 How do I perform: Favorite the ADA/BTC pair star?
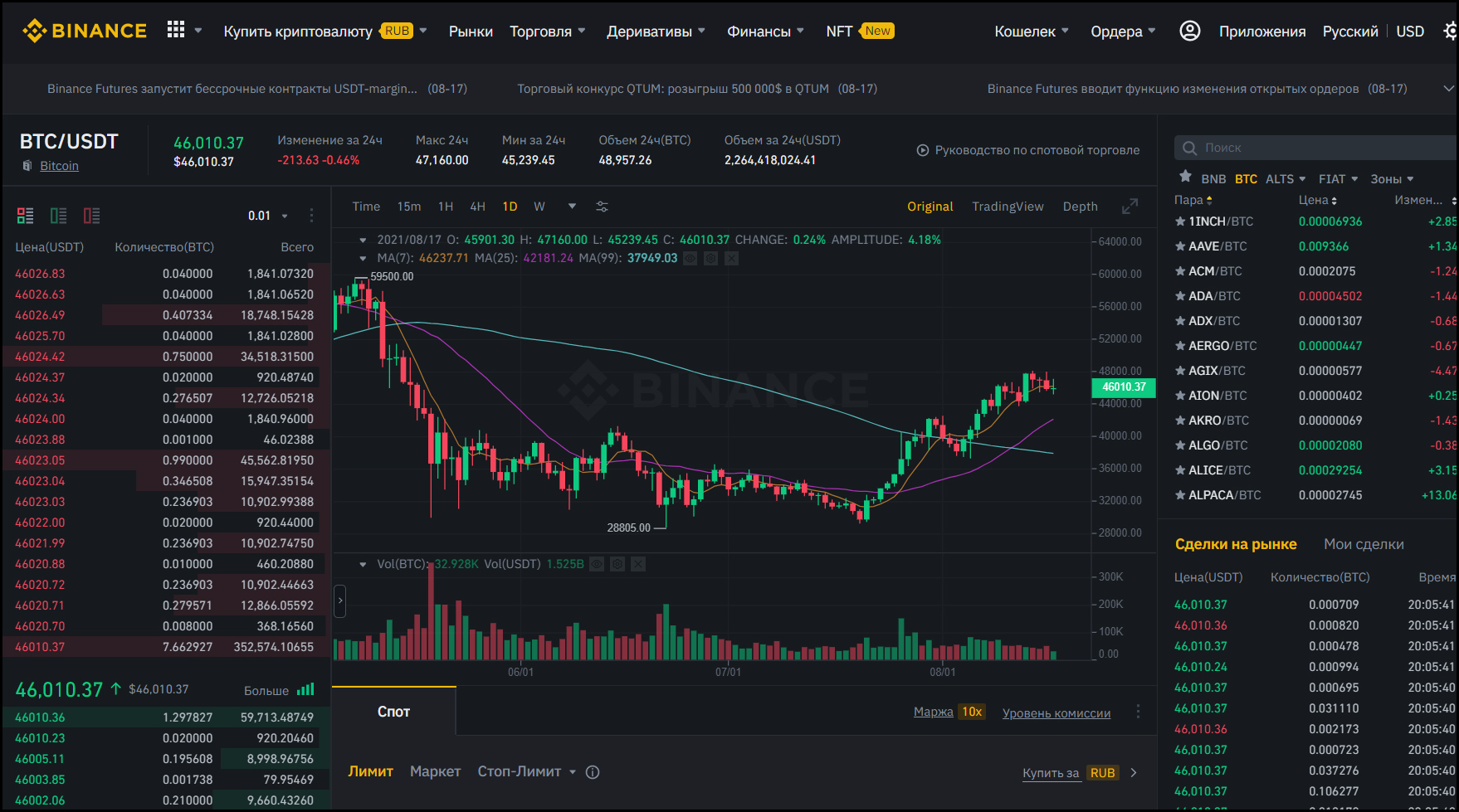tap(1180, 296)
